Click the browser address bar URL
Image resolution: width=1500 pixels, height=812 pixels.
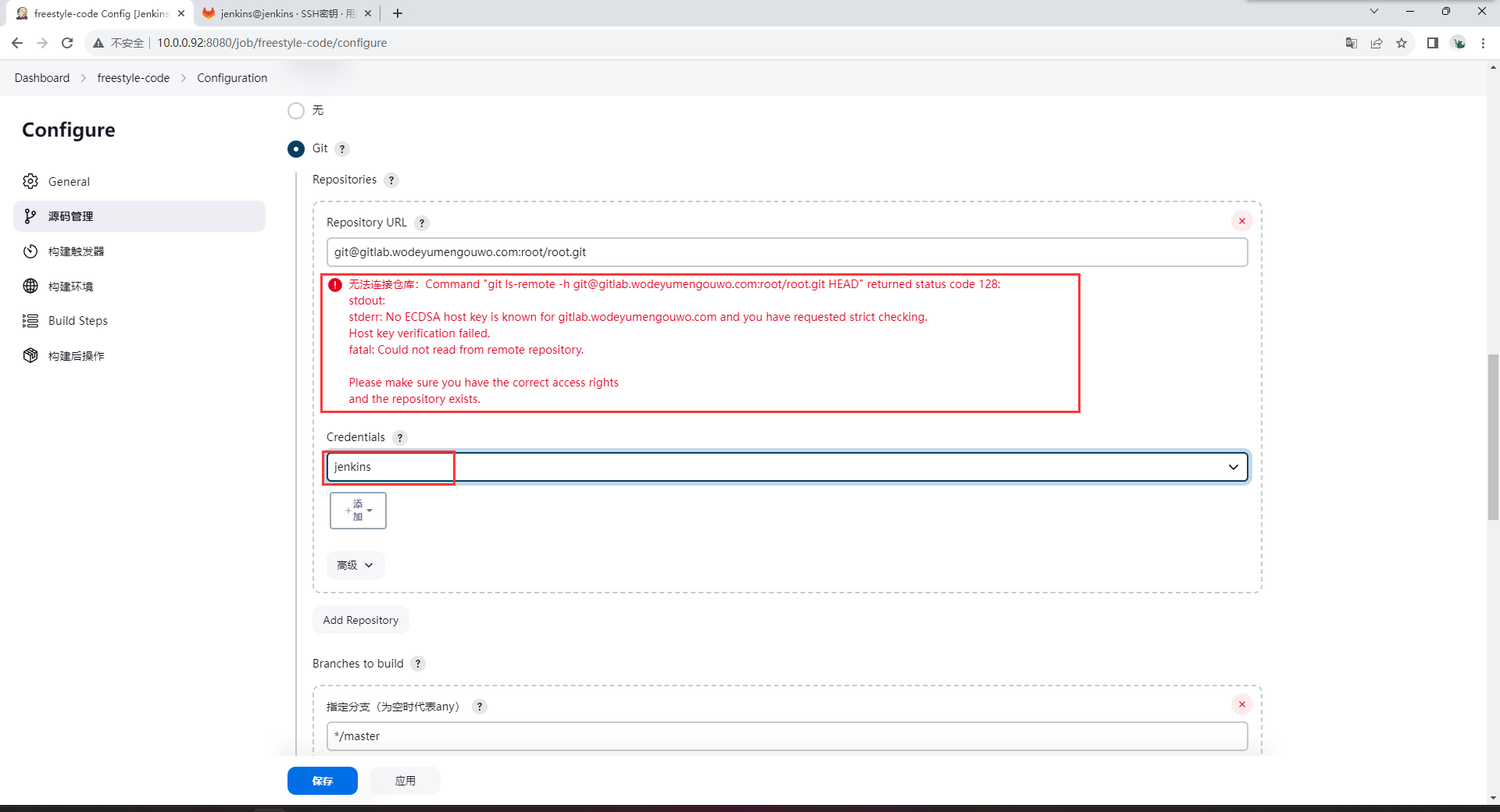(272, 43)
